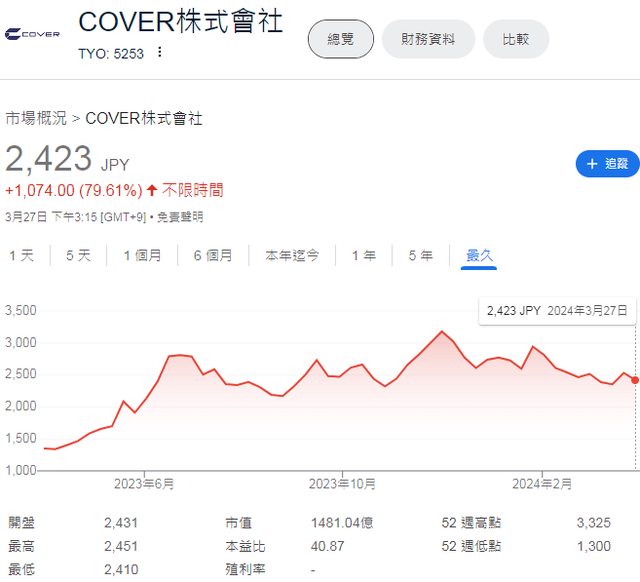Image resolution: width=640 pixels, height=582 pixels.
Task: Click the 52 週低點 value 1,300
Action: point(593,546)
